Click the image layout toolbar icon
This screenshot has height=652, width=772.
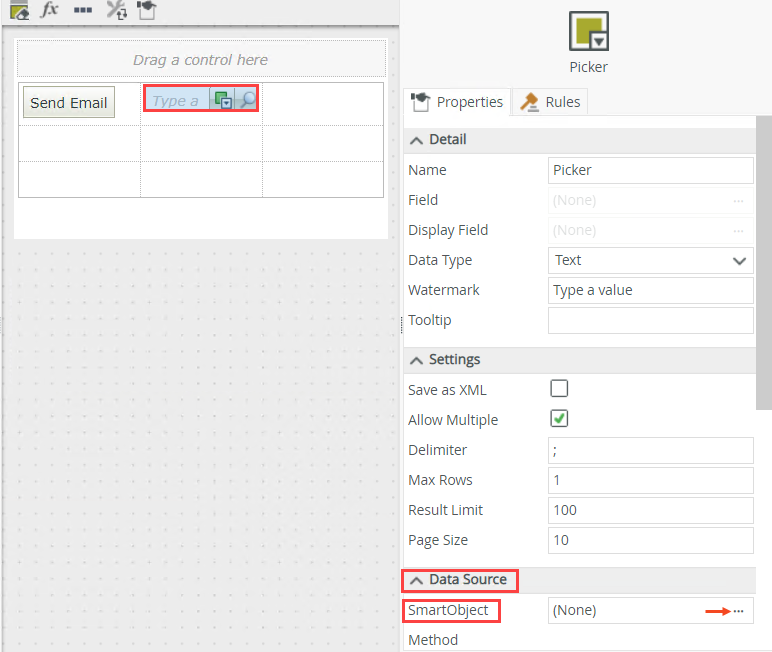pyautogui.click(x=19, y=10)
